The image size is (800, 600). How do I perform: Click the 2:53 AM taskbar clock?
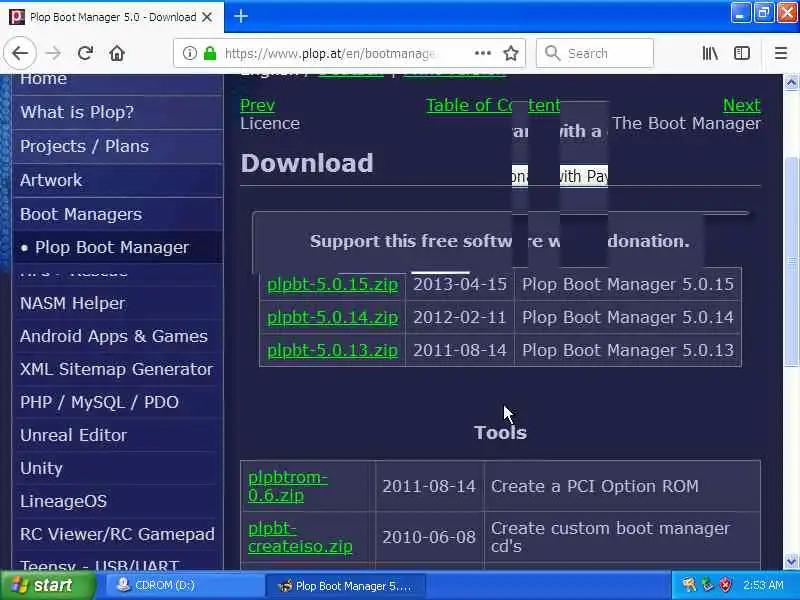[x=763, y=585]
